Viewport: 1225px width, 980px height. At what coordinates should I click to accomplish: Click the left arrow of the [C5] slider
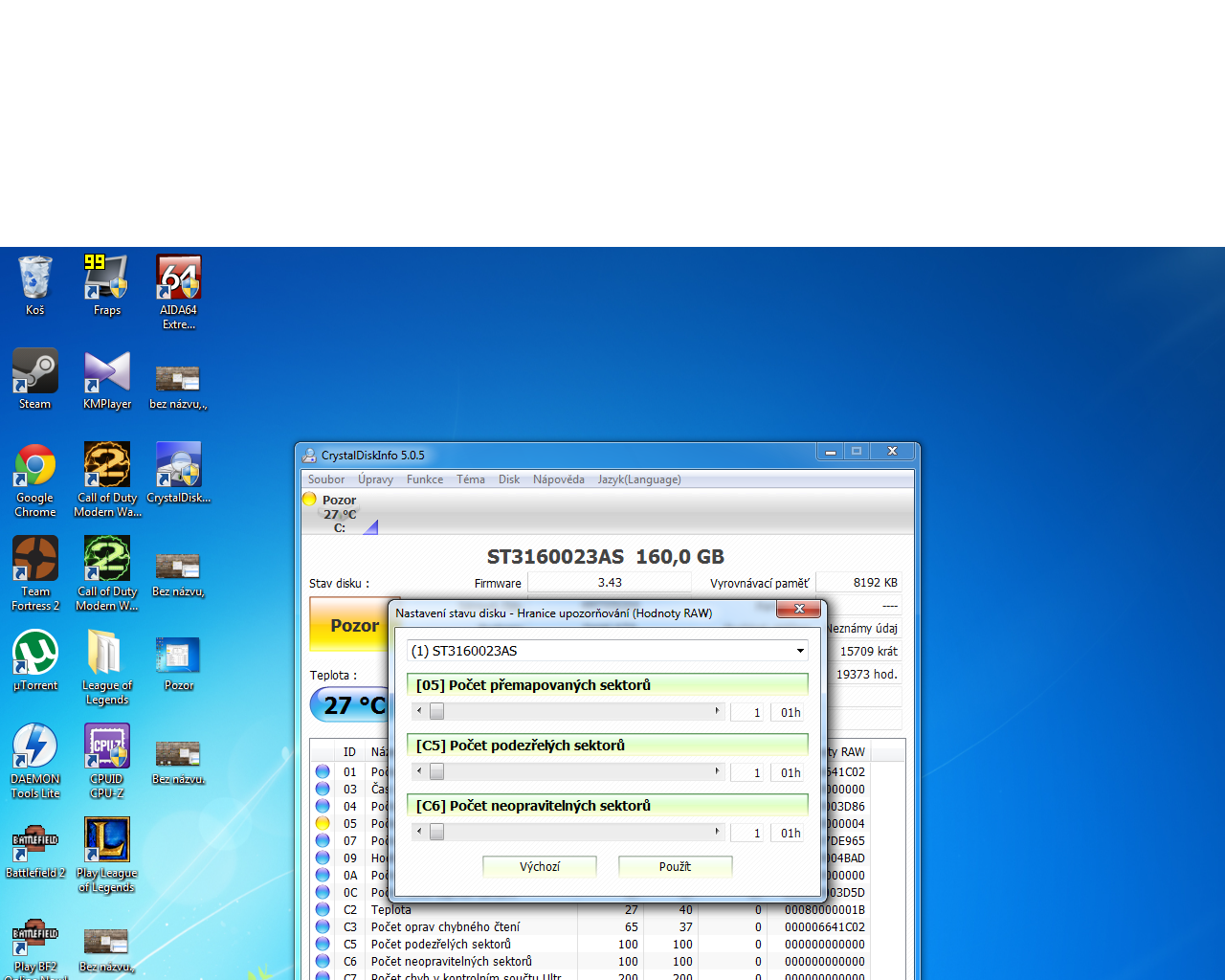pos(418,771)
